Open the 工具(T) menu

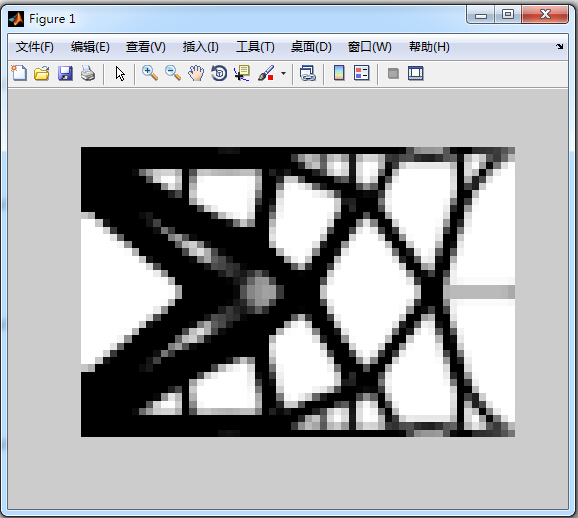(255, 47)
